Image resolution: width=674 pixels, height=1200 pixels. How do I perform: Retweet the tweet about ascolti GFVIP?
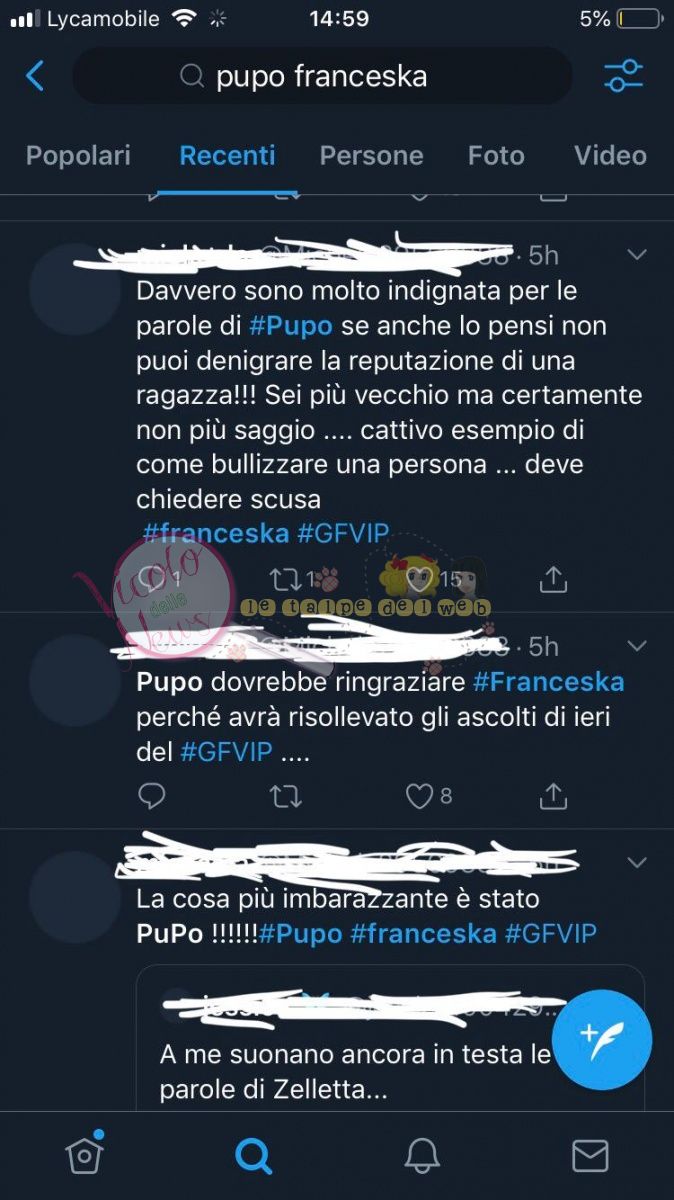tap(286, 796)
